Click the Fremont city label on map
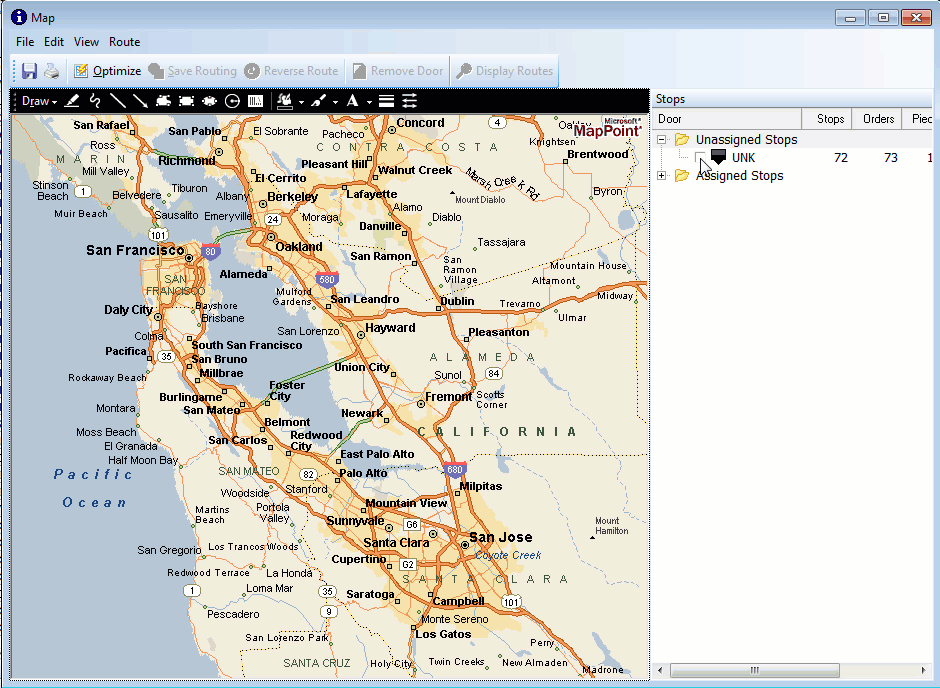 448,397
